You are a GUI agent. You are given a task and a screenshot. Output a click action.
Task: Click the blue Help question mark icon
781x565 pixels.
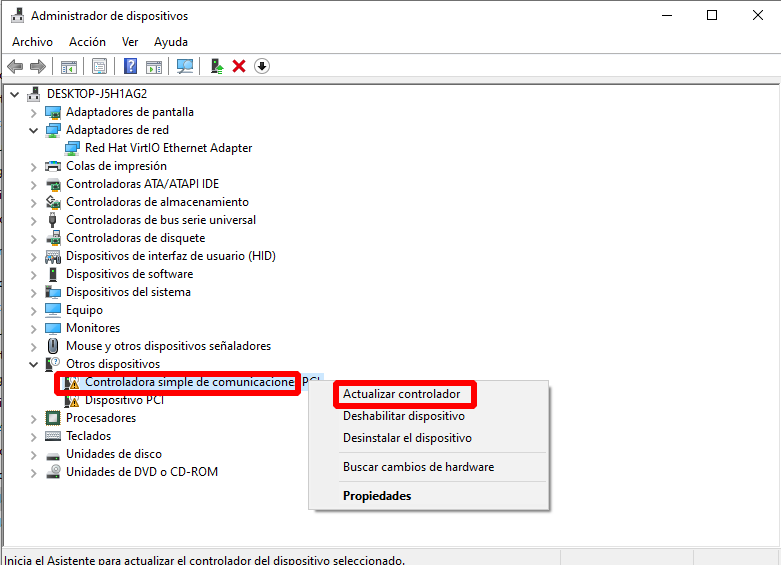pyautogui.click(x=130, y=66)
